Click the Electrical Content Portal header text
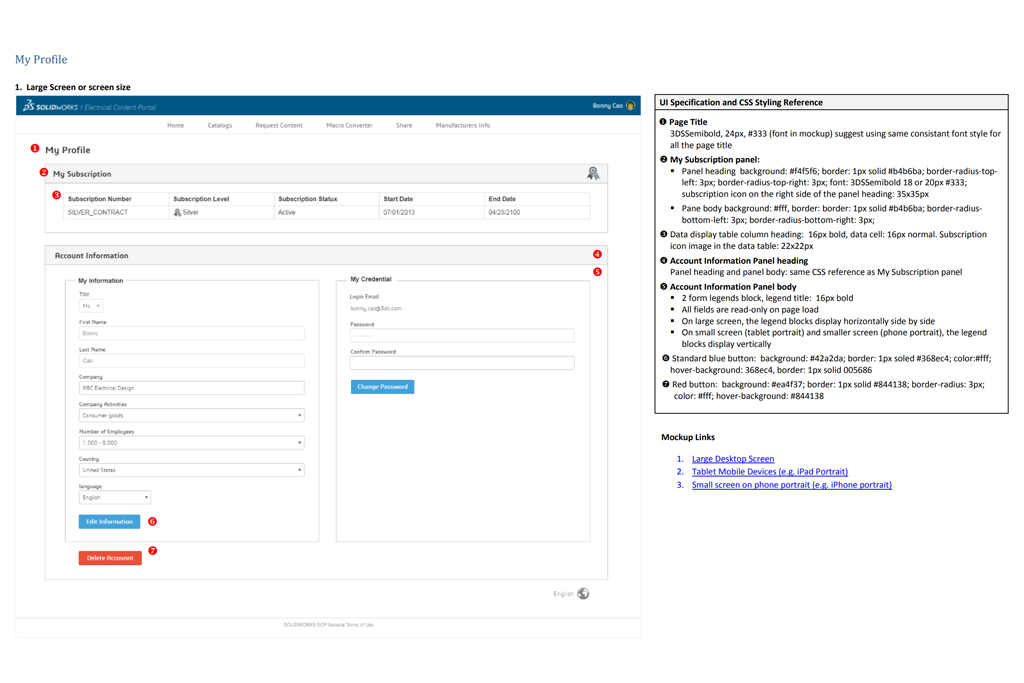 (121, 107)
